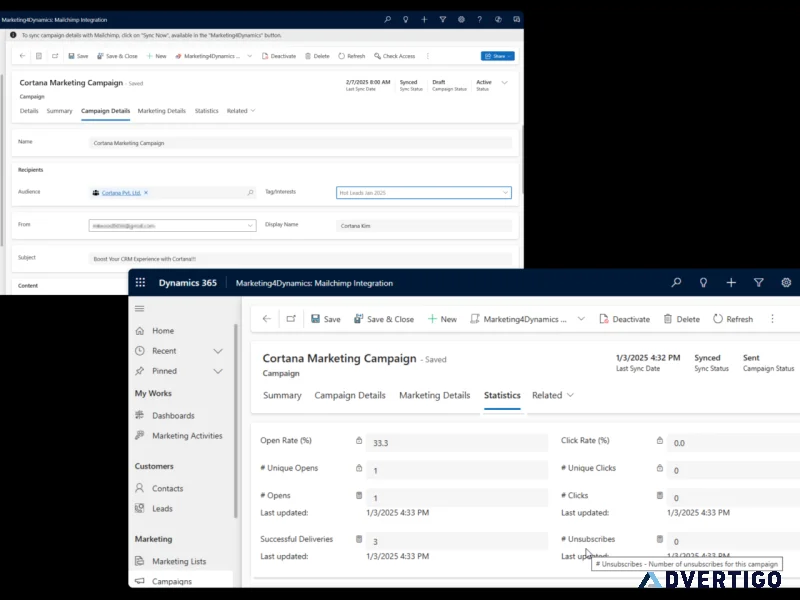The width and height of the screenshot is (800, 600).
Task: Click the Share button in back window
Action: pyautogui.click(x=497, y=56)
